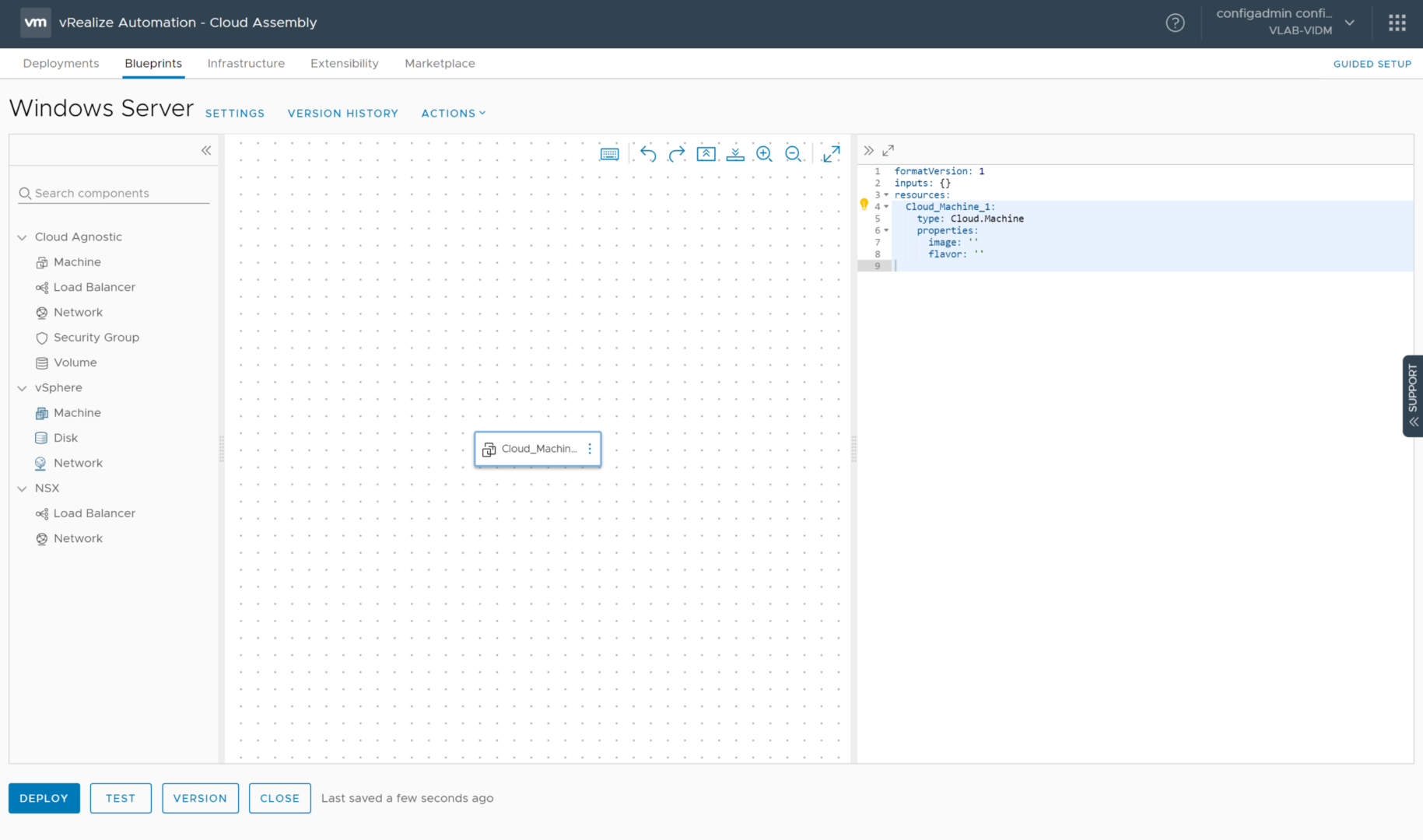1423x840 pixels.
Task: Expand the canvas to full screen
Action: point(831,154)
